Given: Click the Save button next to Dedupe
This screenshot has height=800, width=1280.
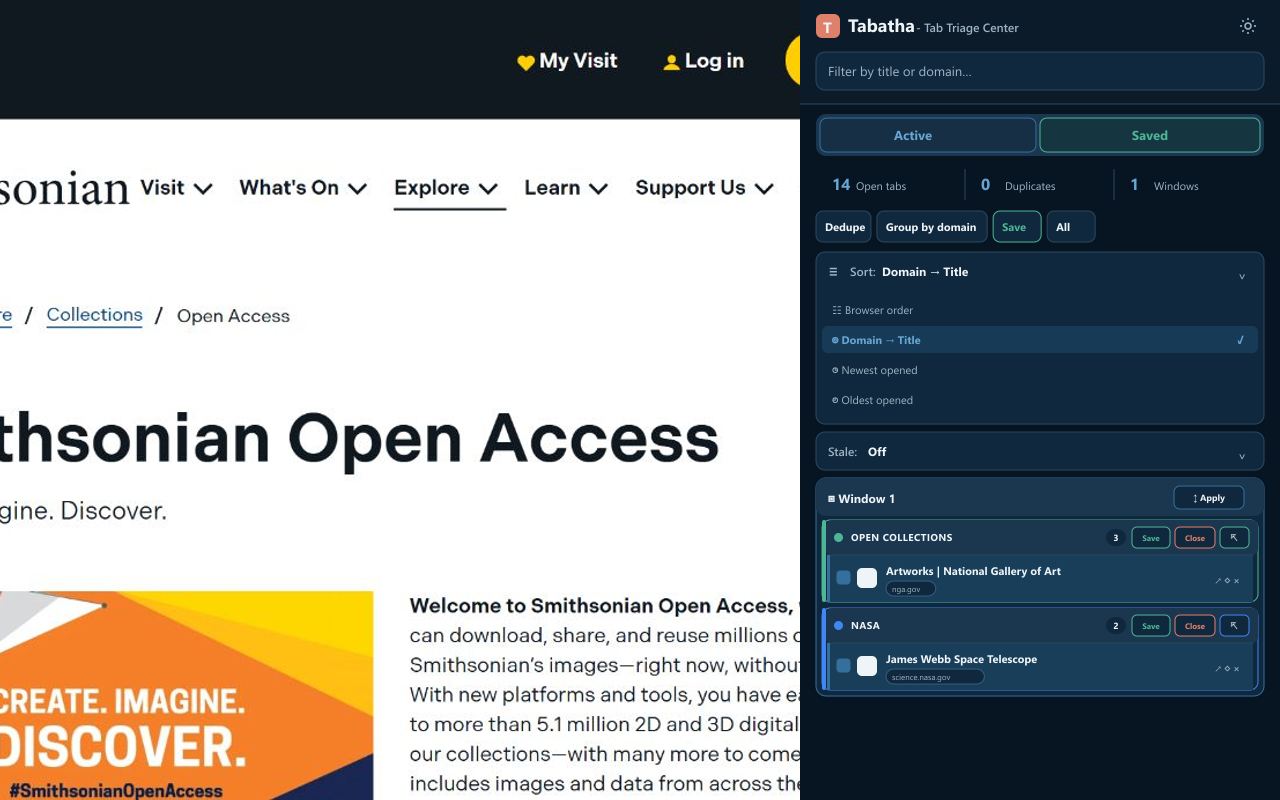Looking at the screenshot, I should tap(1016, 227).
